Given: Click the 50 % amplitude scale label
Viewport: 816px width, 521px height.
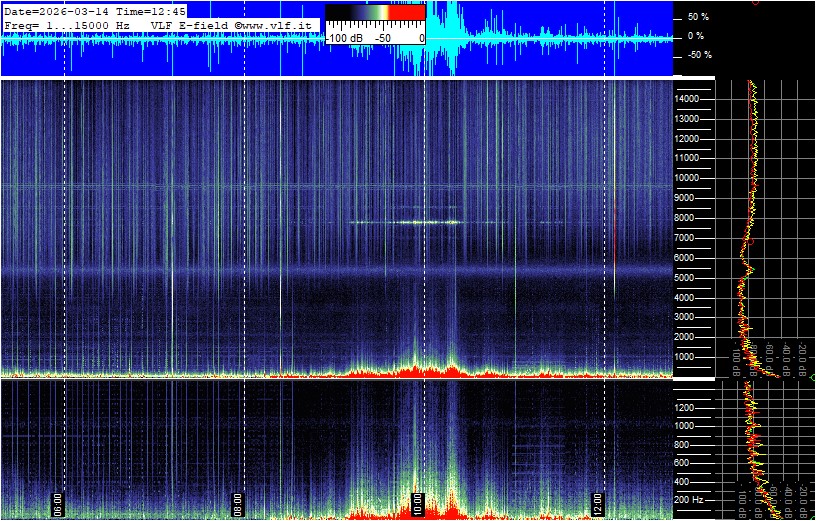Looking at the screenshot, I should pyautogui.click(x=697, y=17).
